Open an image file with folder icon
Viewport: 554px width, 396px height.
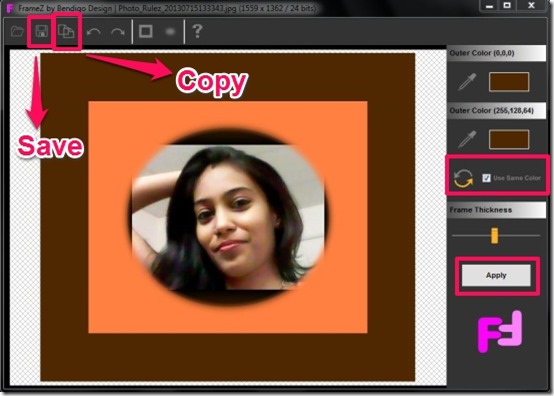click(17, 31)
